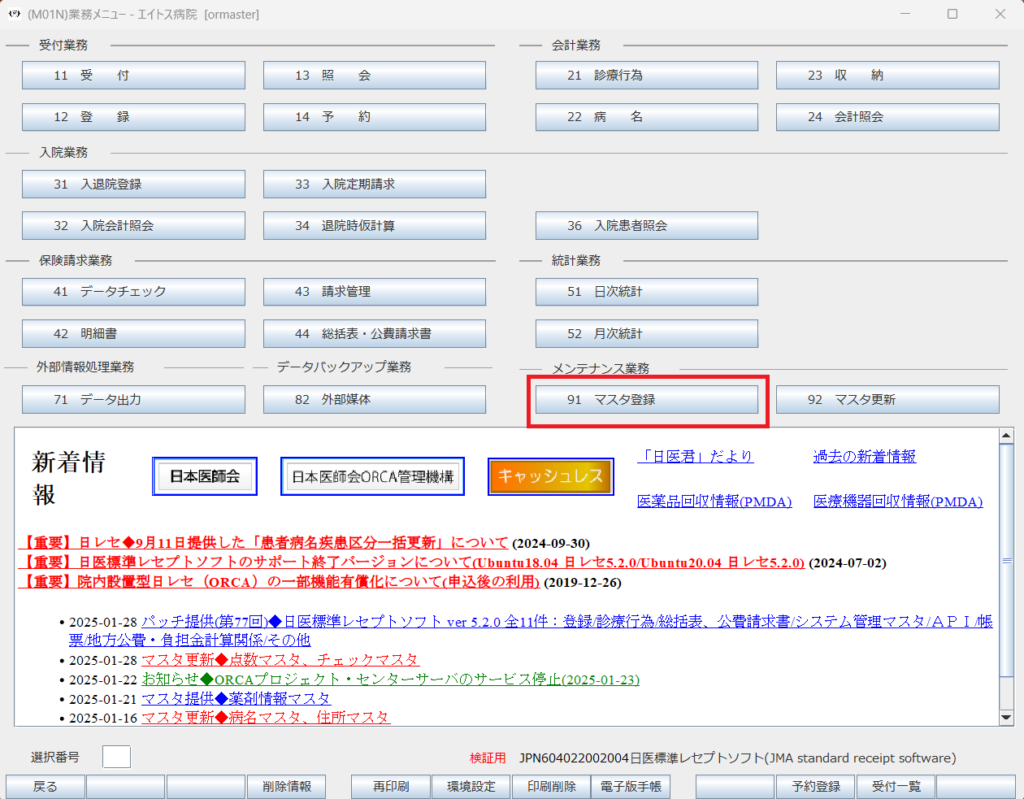Select the 予約 (appointment) button 14

tap(374, 117)
